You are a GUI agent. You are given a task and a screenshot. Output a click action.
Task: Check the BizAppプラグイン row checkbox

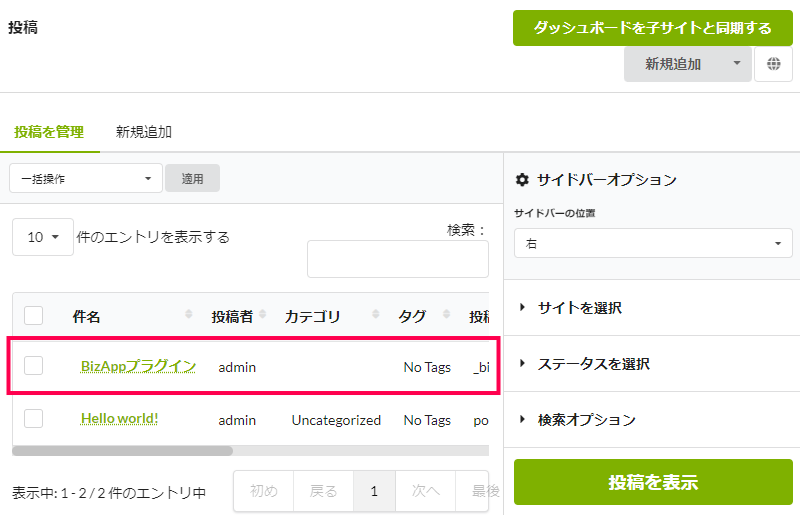click(x=33, y=365)
